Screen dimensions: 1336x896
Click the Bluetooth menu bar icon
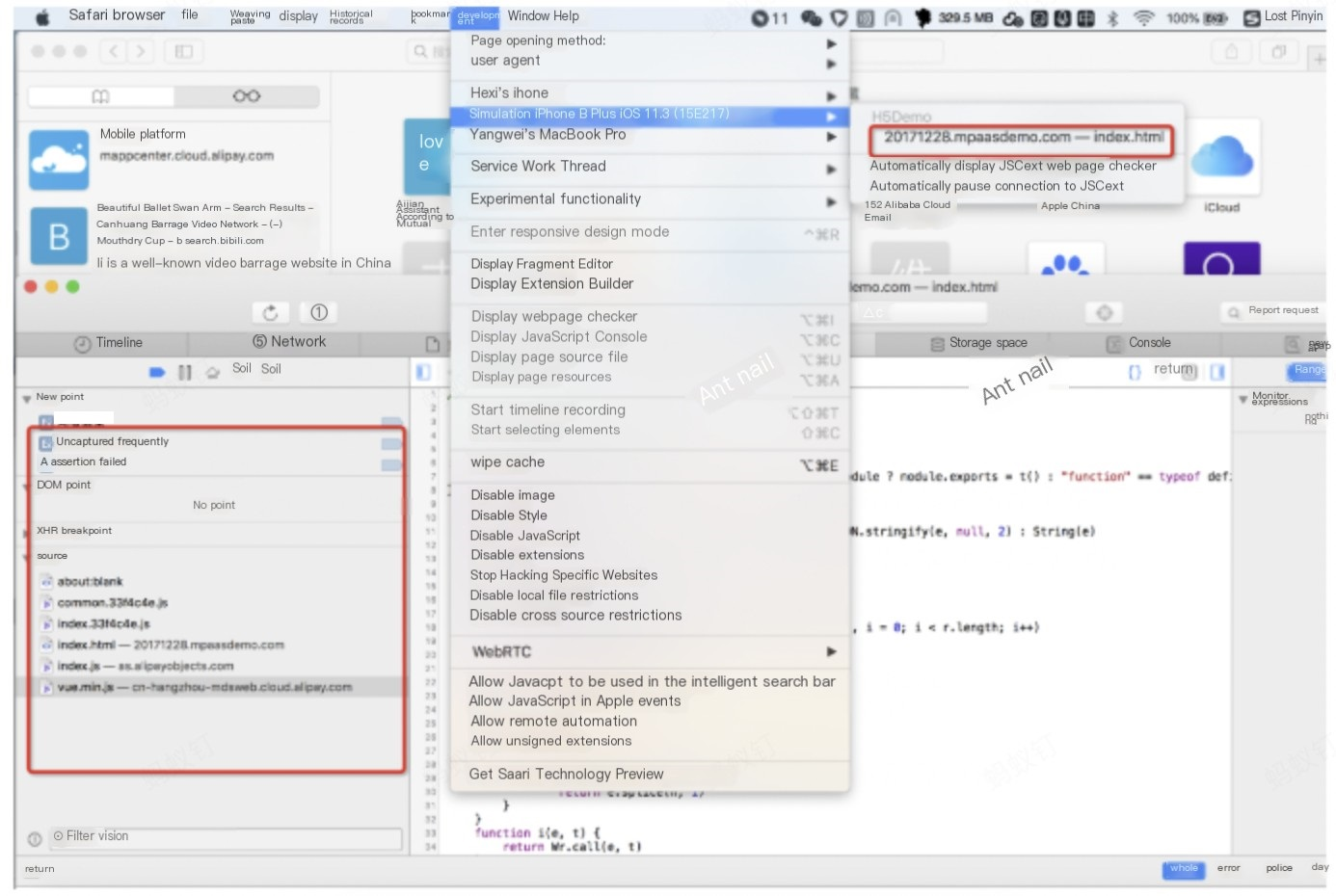[1112, 17]
